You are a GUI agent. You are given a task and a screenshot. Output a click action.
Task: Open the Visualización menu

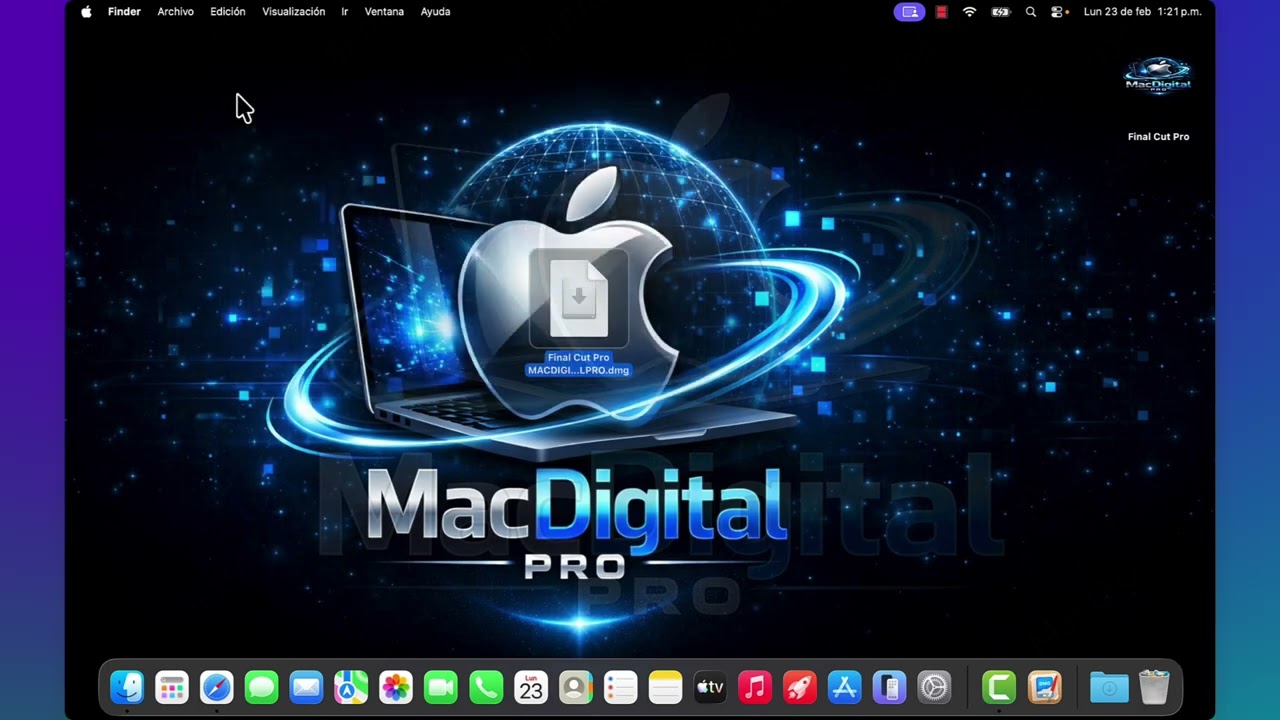[293, 12]
